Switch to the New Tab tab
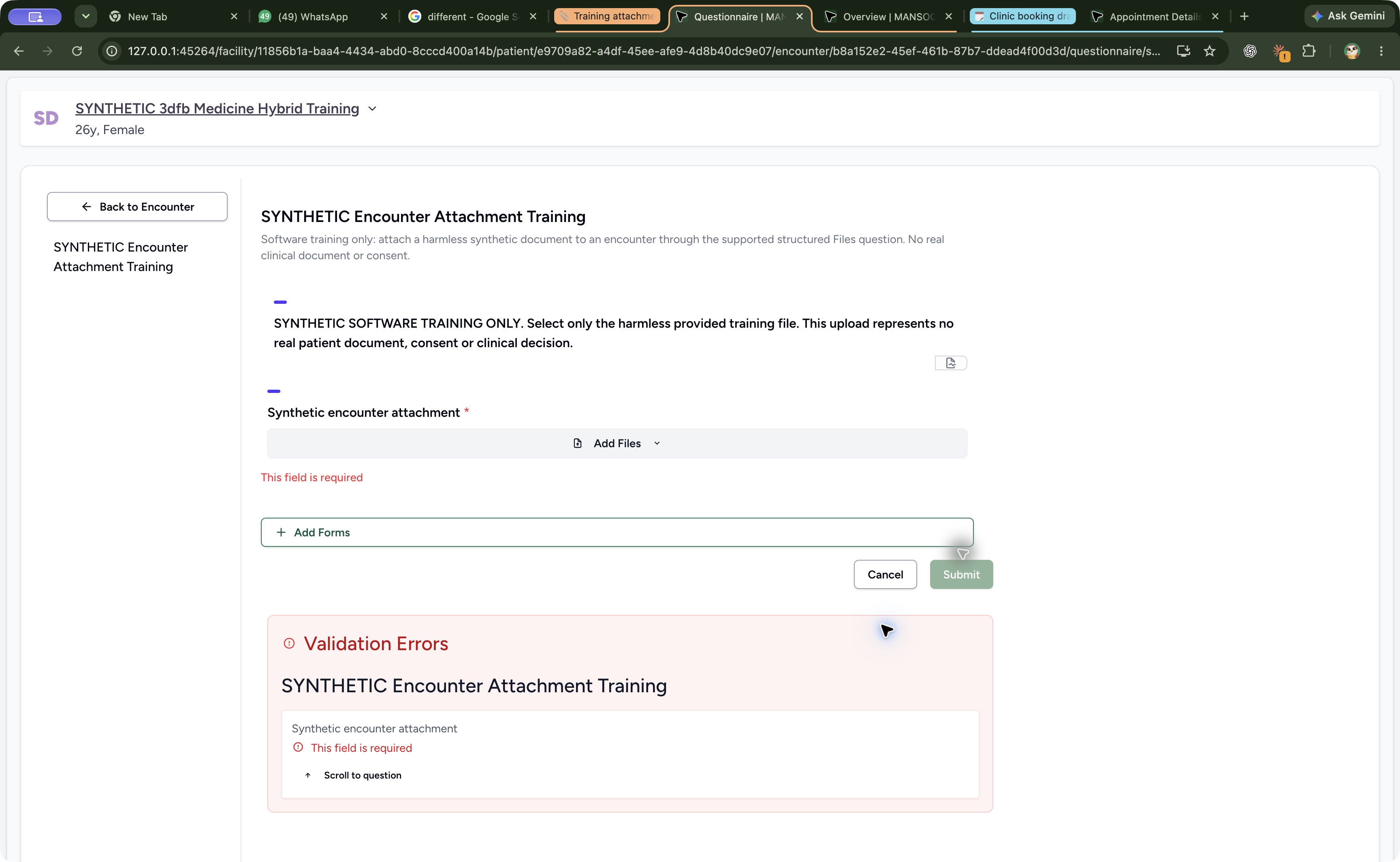Screen dimensions: 1400x862 point(173,17)
